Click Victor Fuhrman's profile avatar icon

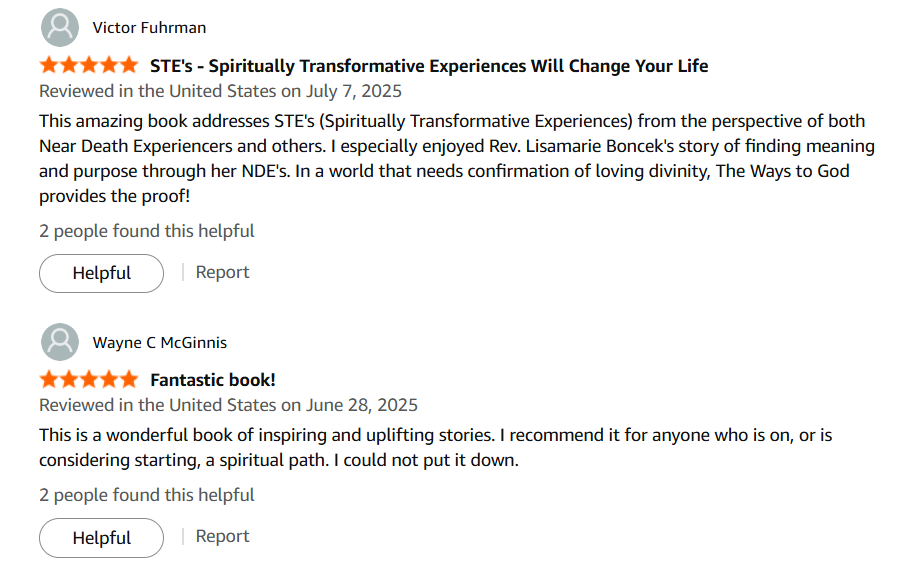tap(60, 27)
